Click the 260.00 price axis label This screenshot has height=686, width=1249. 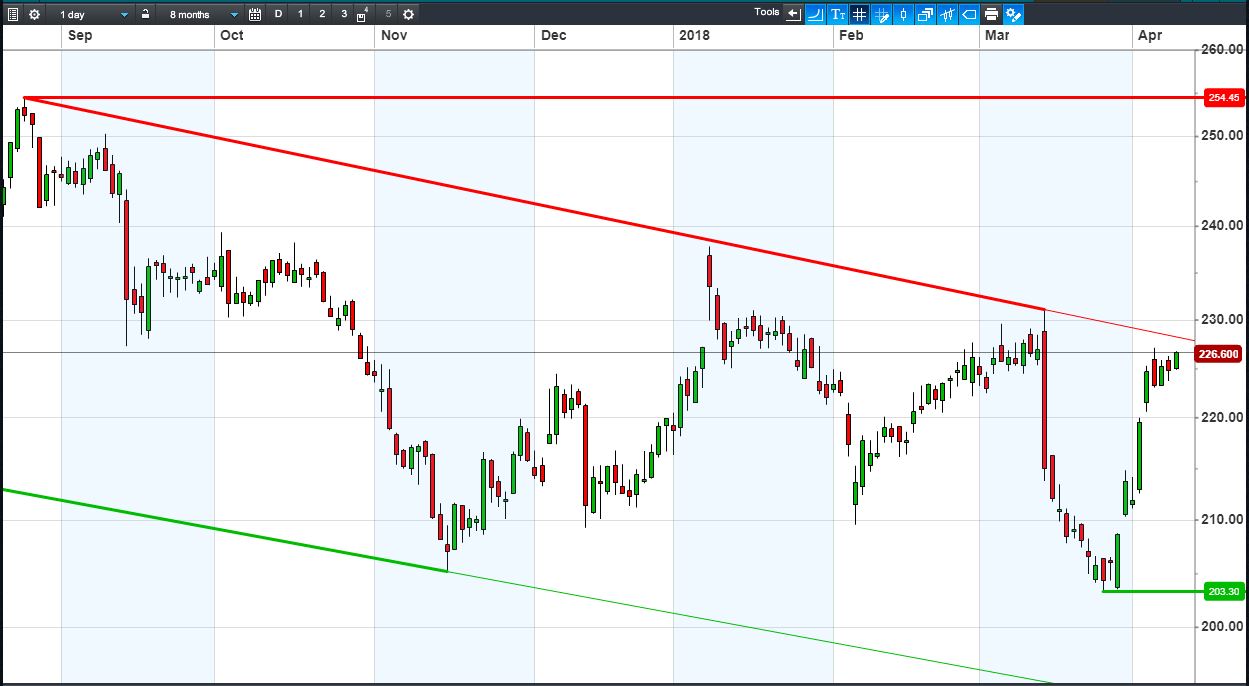coord(1222,50)
